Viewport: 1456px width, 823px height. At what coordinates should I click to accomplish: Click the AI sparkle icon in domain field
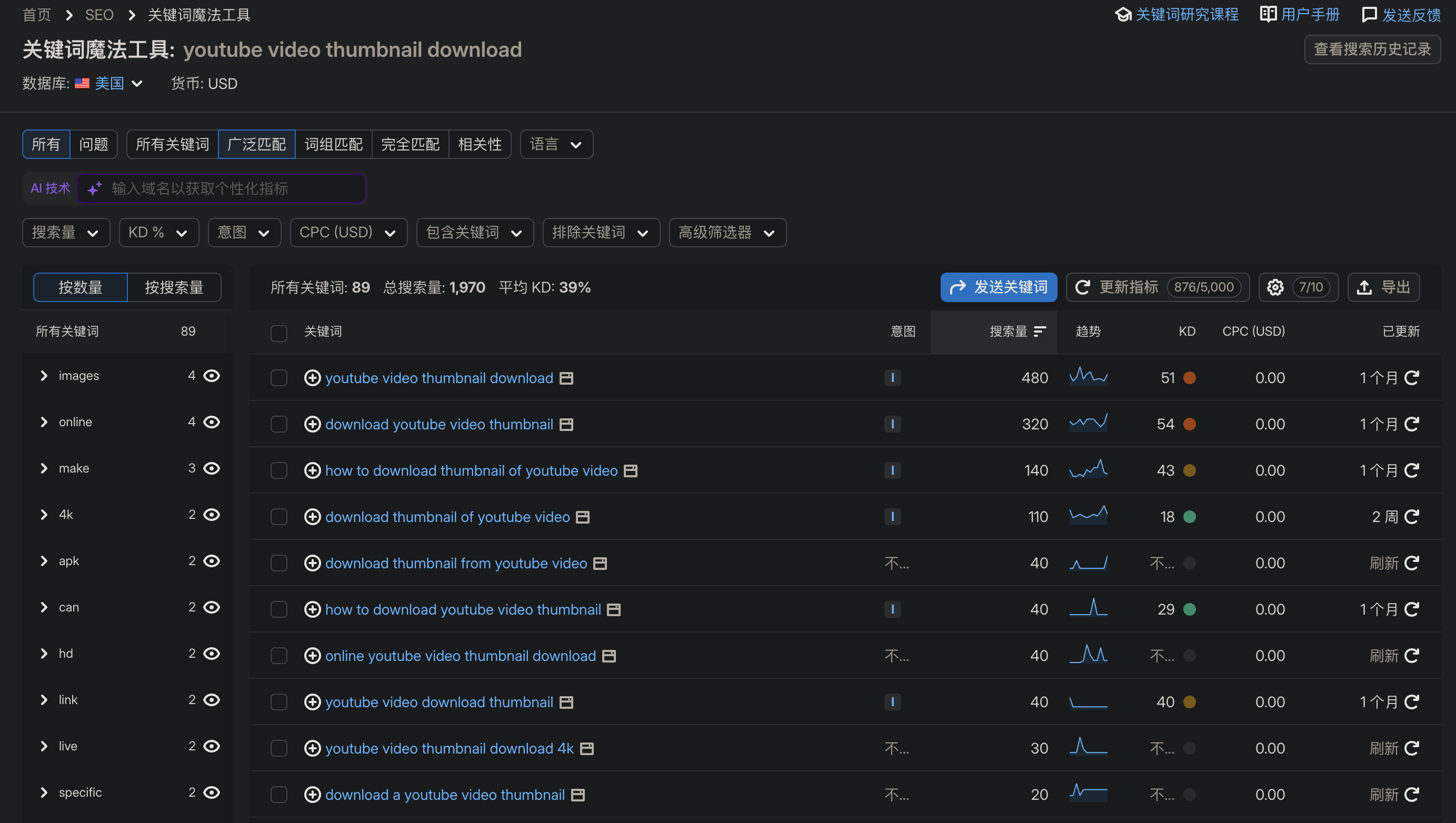pos(95,188)
